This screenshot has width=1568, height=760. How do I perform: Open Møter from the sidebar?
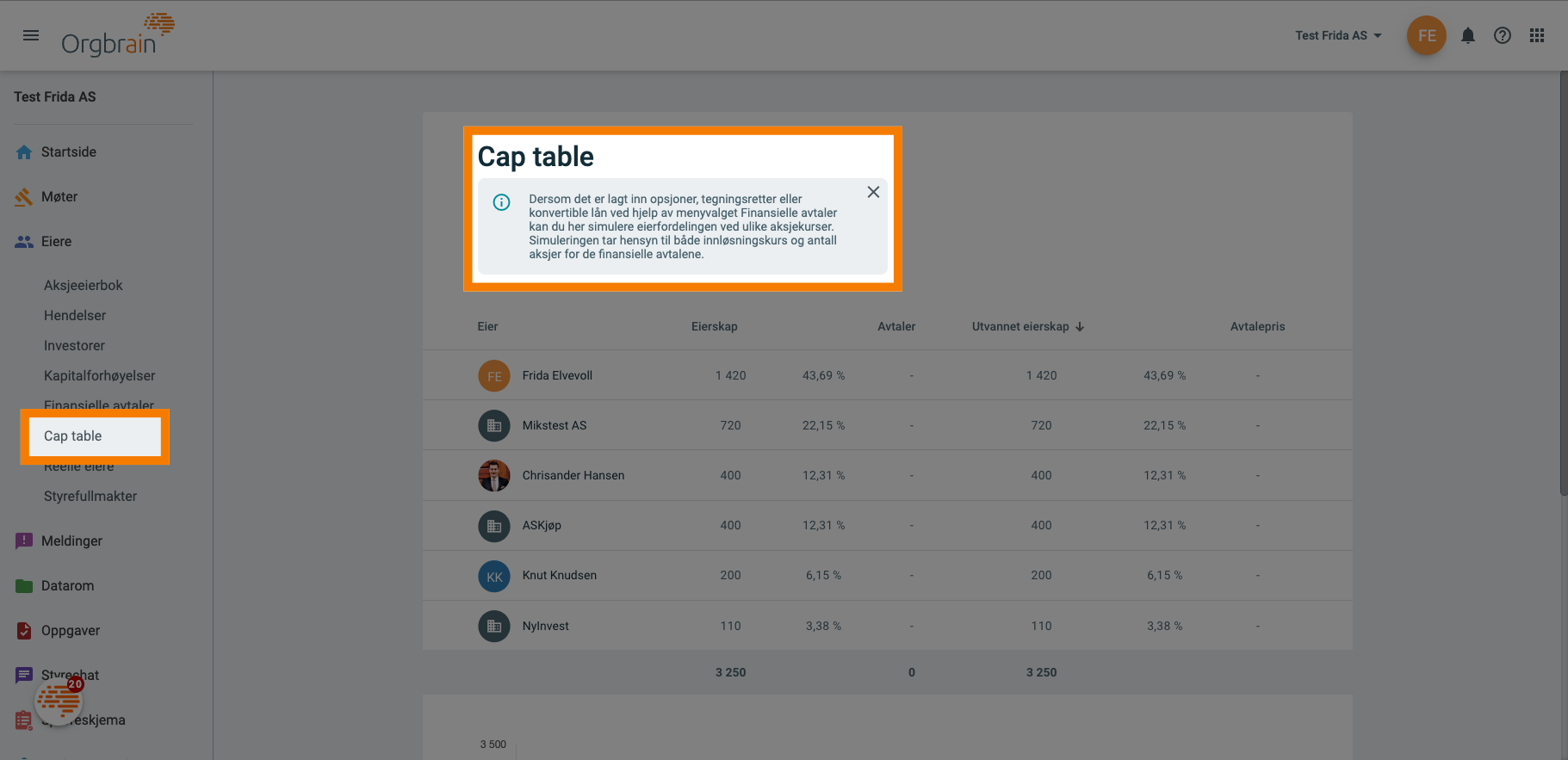click(x=59, y=197)
